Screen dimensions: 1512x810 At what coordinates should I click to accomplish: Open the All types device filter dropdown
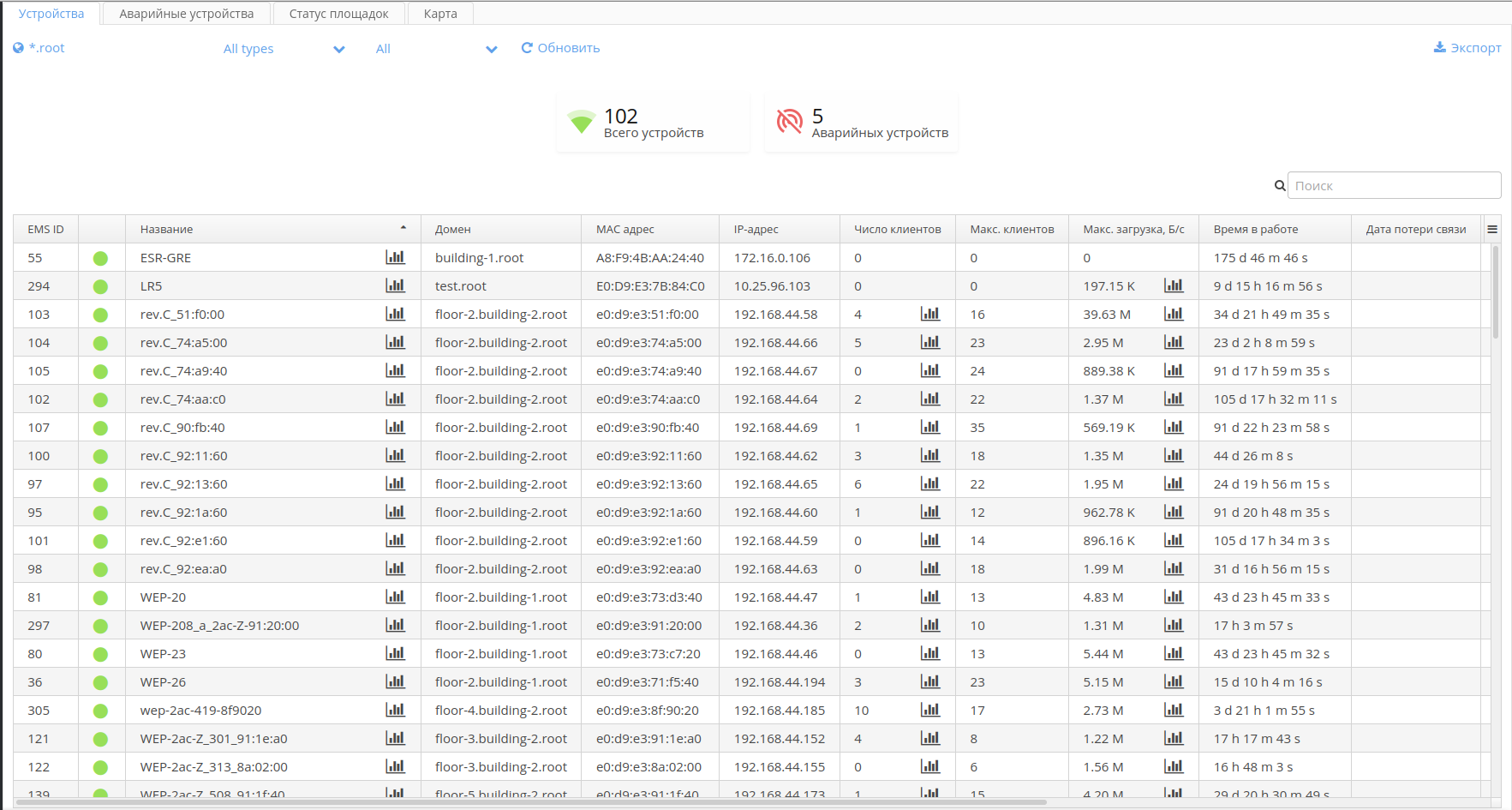point(284,49)
